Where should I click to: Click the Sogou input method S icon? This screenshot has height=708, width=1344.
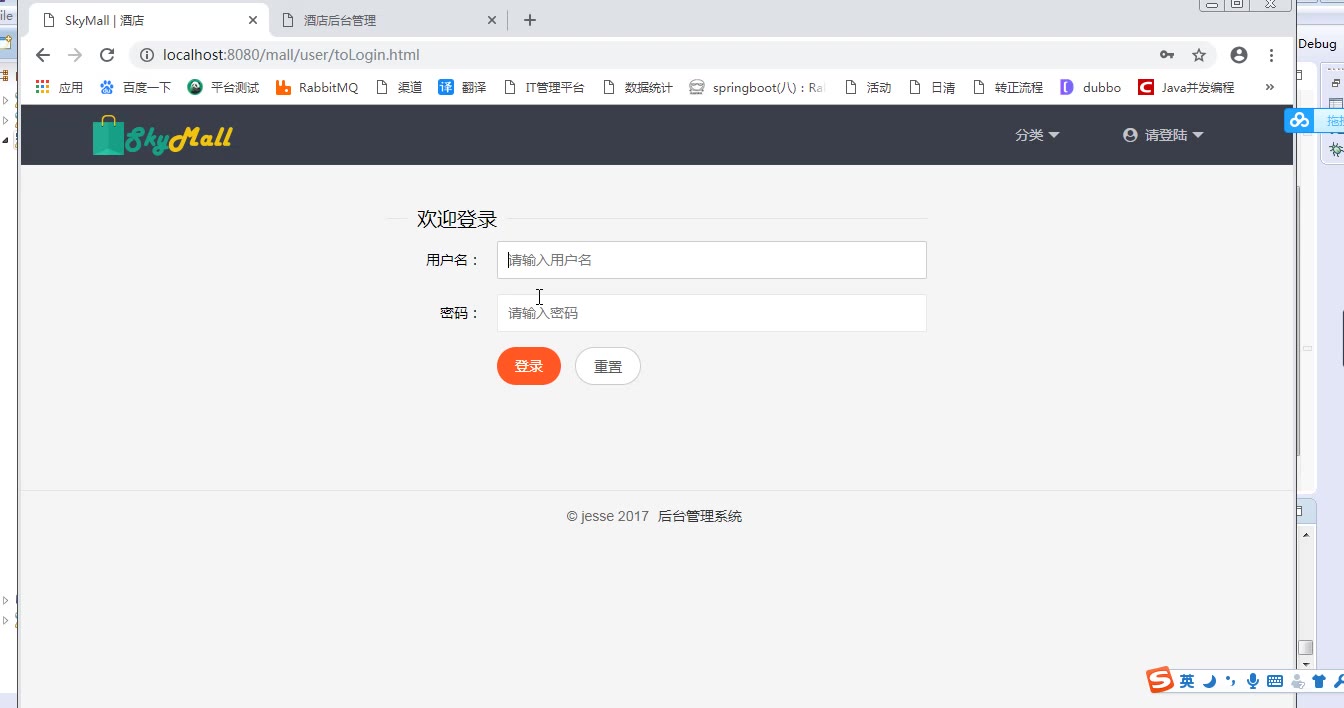(1160, 681)
